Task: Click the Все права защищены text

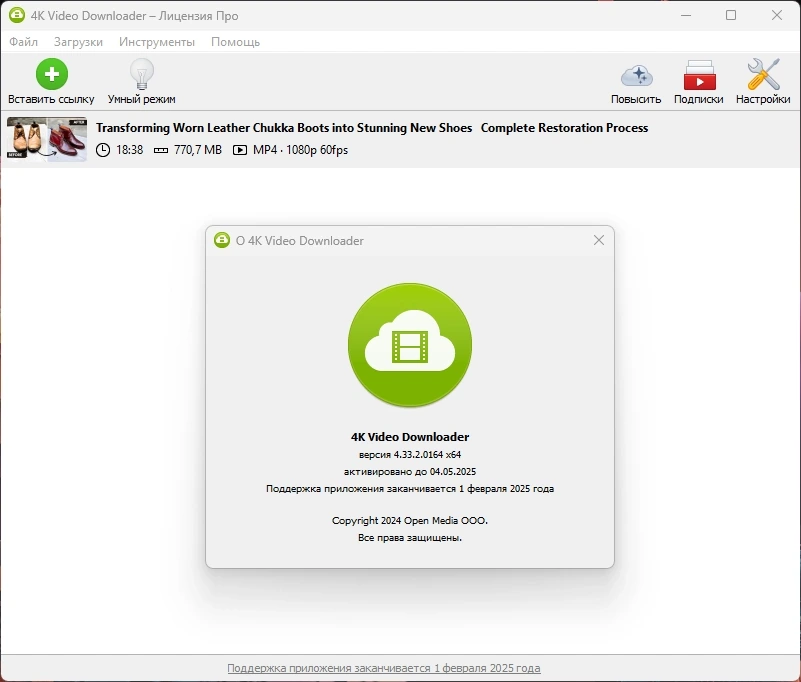Action: click(410, 537)
